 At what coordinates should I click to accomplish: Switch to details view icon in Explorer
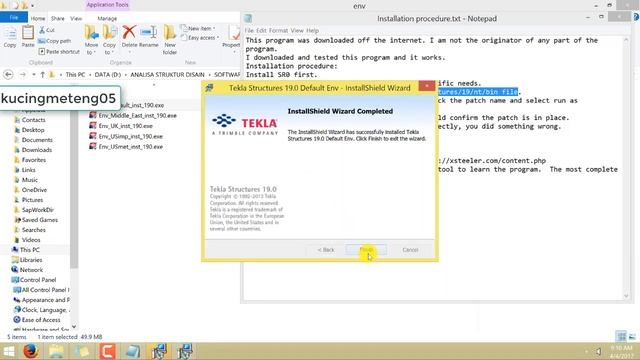(621, 336)
